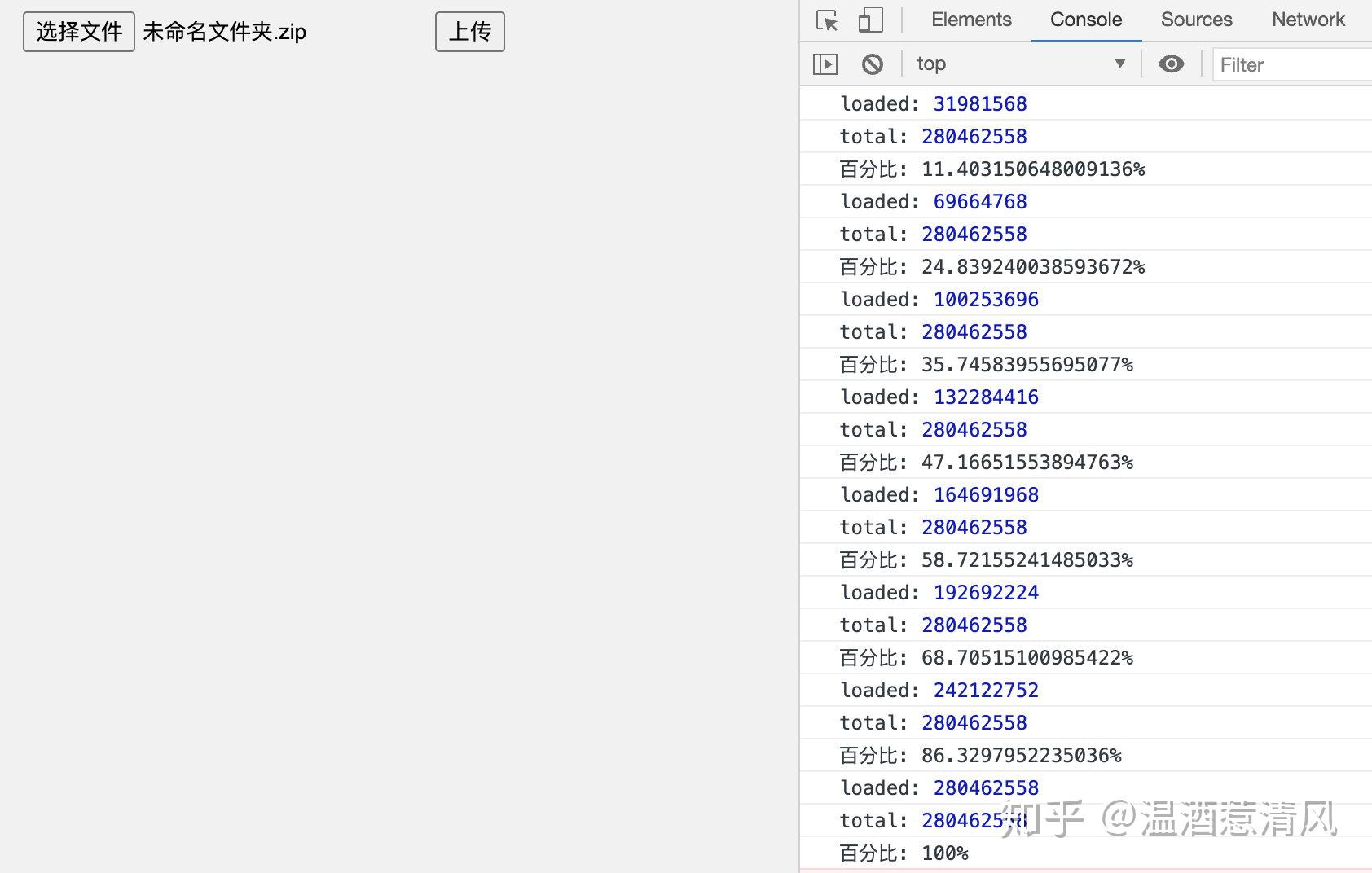This screenshot has width=1372, height=873.
Task: Click the loaded value 242122752 link
Action: click(985, 690)
